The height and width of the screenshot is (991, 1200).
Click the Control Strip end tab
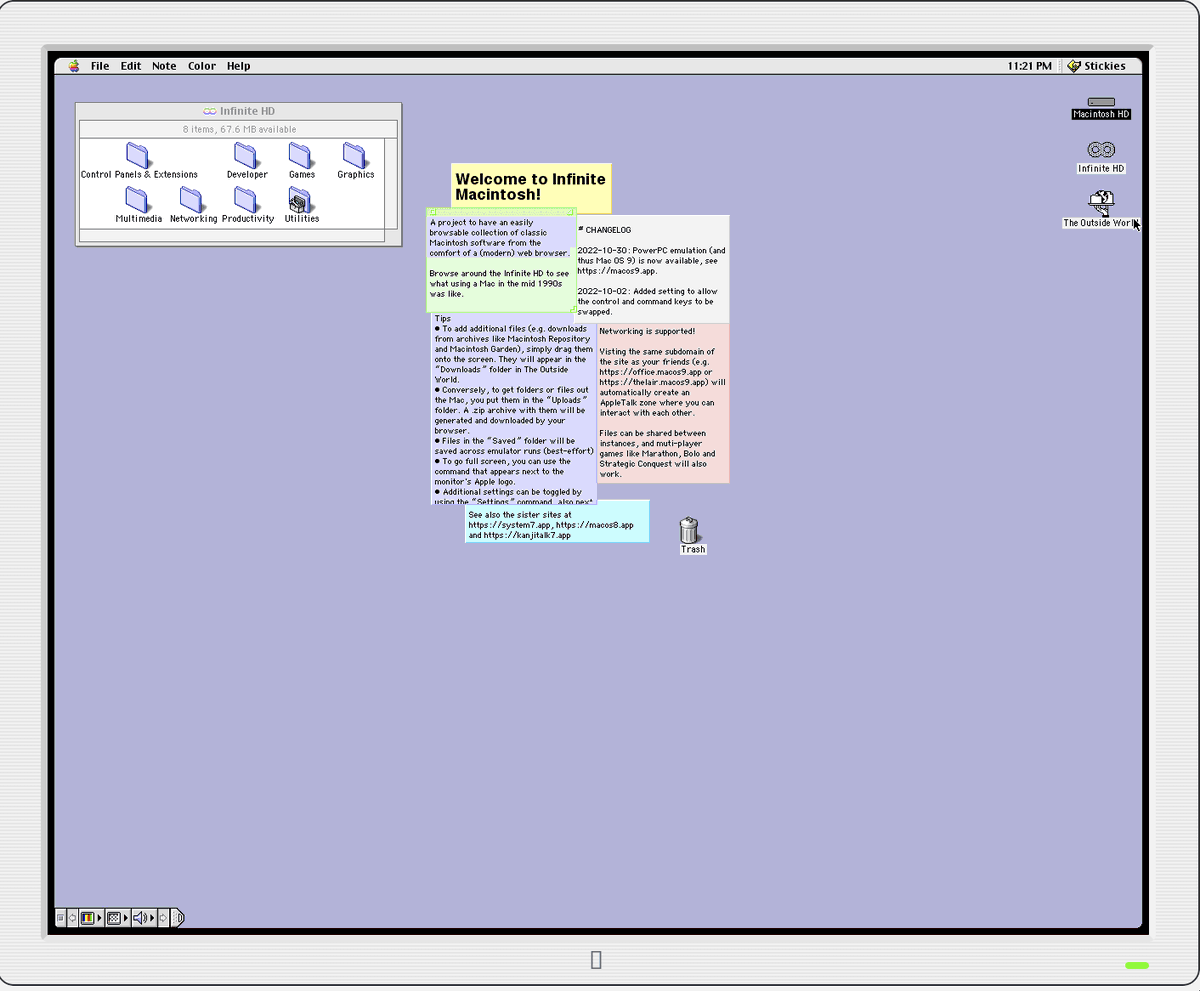click(x=178, y=918)
